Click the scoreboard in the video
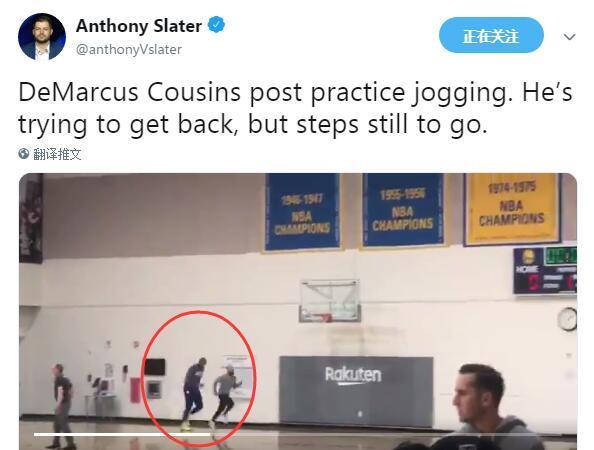594x450 pixels. pyautogui.click(x=545, y=270)
